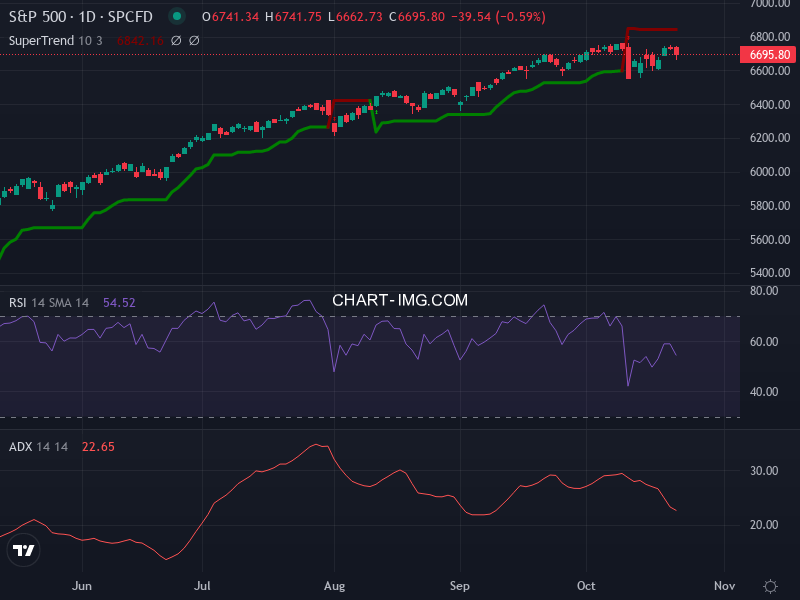Click the red 6695.80 current price tag

pyautogui.click(x=770, y=55)
